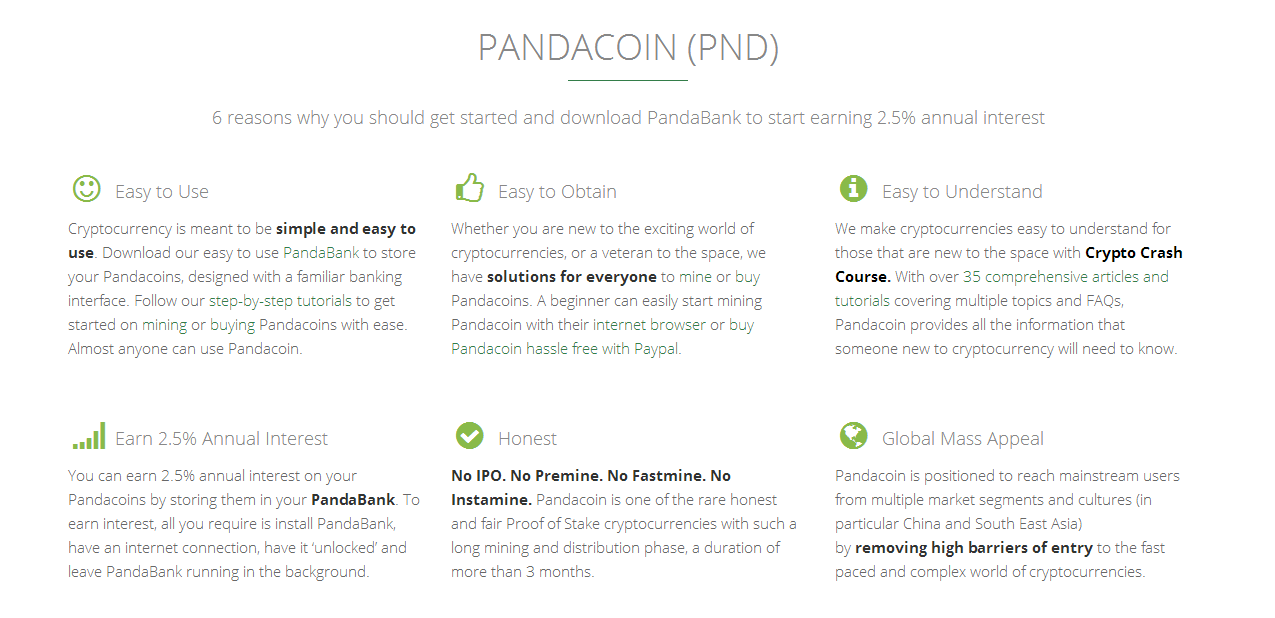Click the bold PandaBank text in interest section
Viewport: 1275px width, 618px height.
tap(353, 500)
